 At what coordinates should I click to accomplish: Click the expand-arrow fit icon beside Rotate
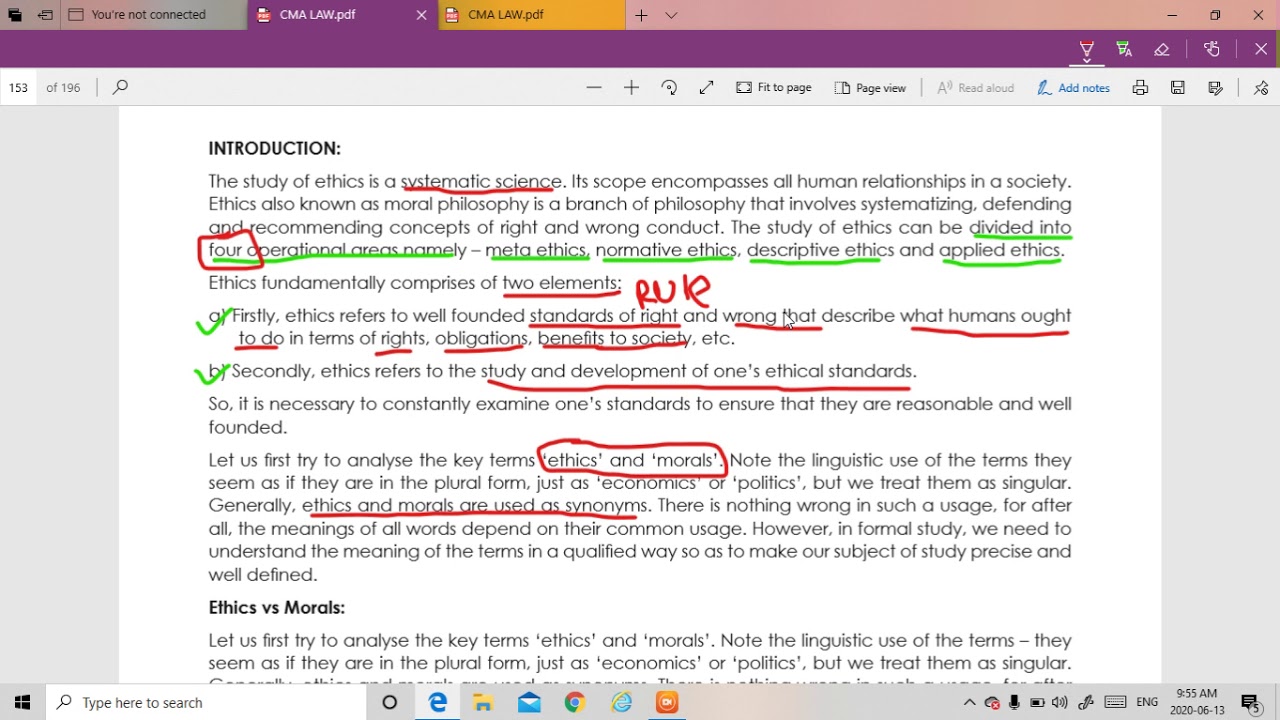point(707,87)
